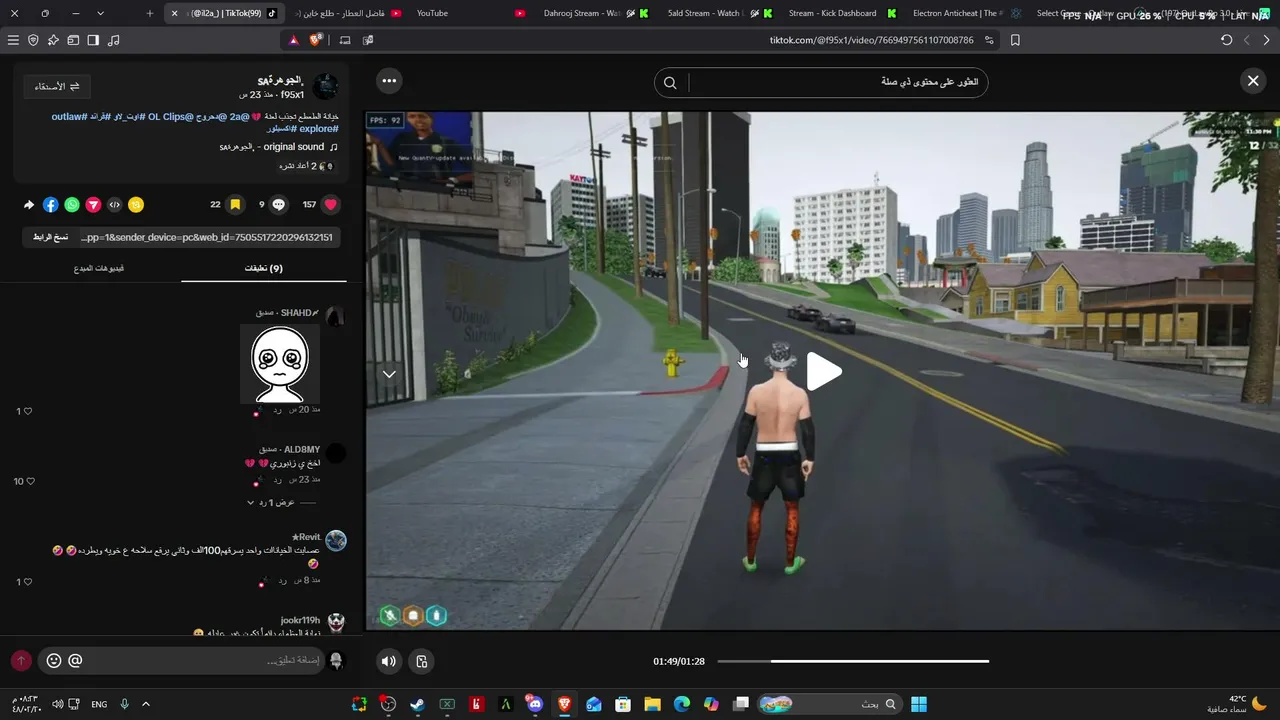Image resolution: width=1280 pixels, height=720 pixels.
Task: Open the Brave Shields lion icon
Action: click(x=316, y=40)
